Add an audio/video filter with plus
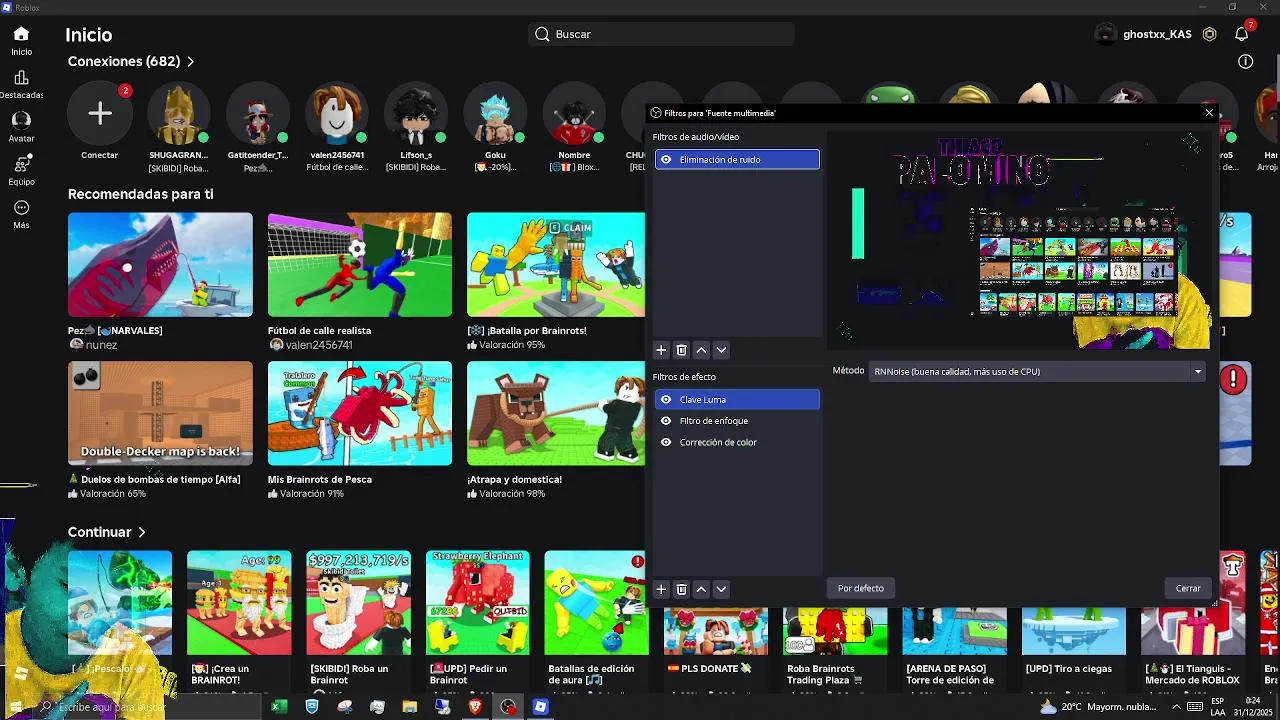Viewport: 1280px width, 720px height. (661, 350)
